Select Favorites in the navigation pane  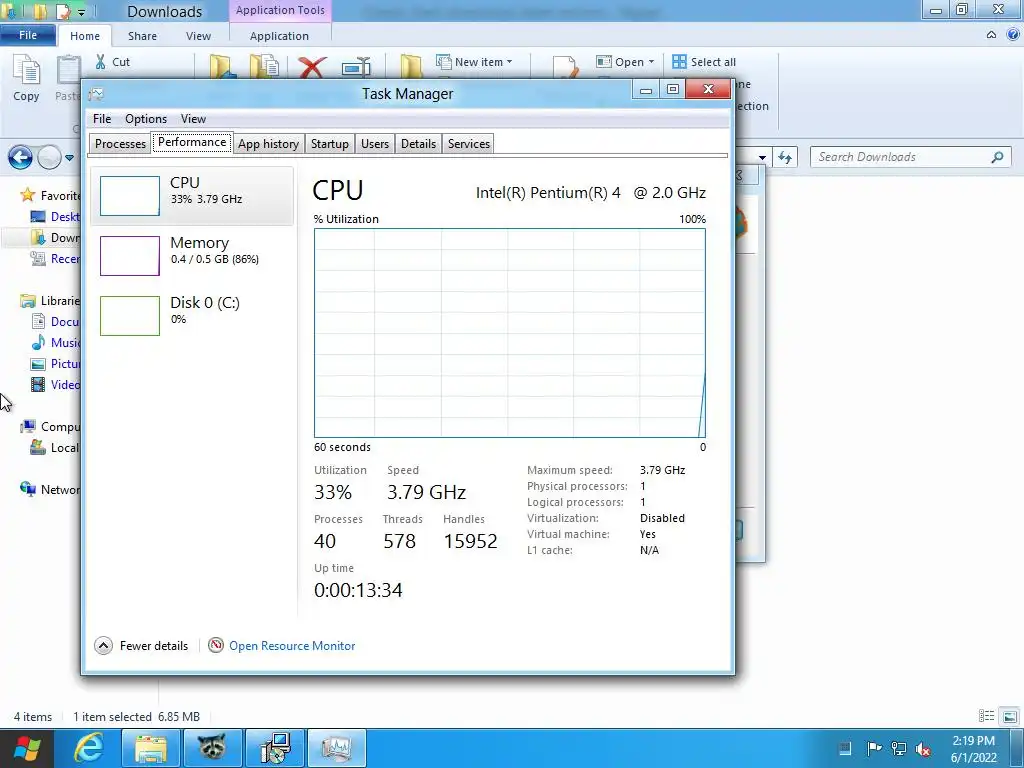click(50, 195)
